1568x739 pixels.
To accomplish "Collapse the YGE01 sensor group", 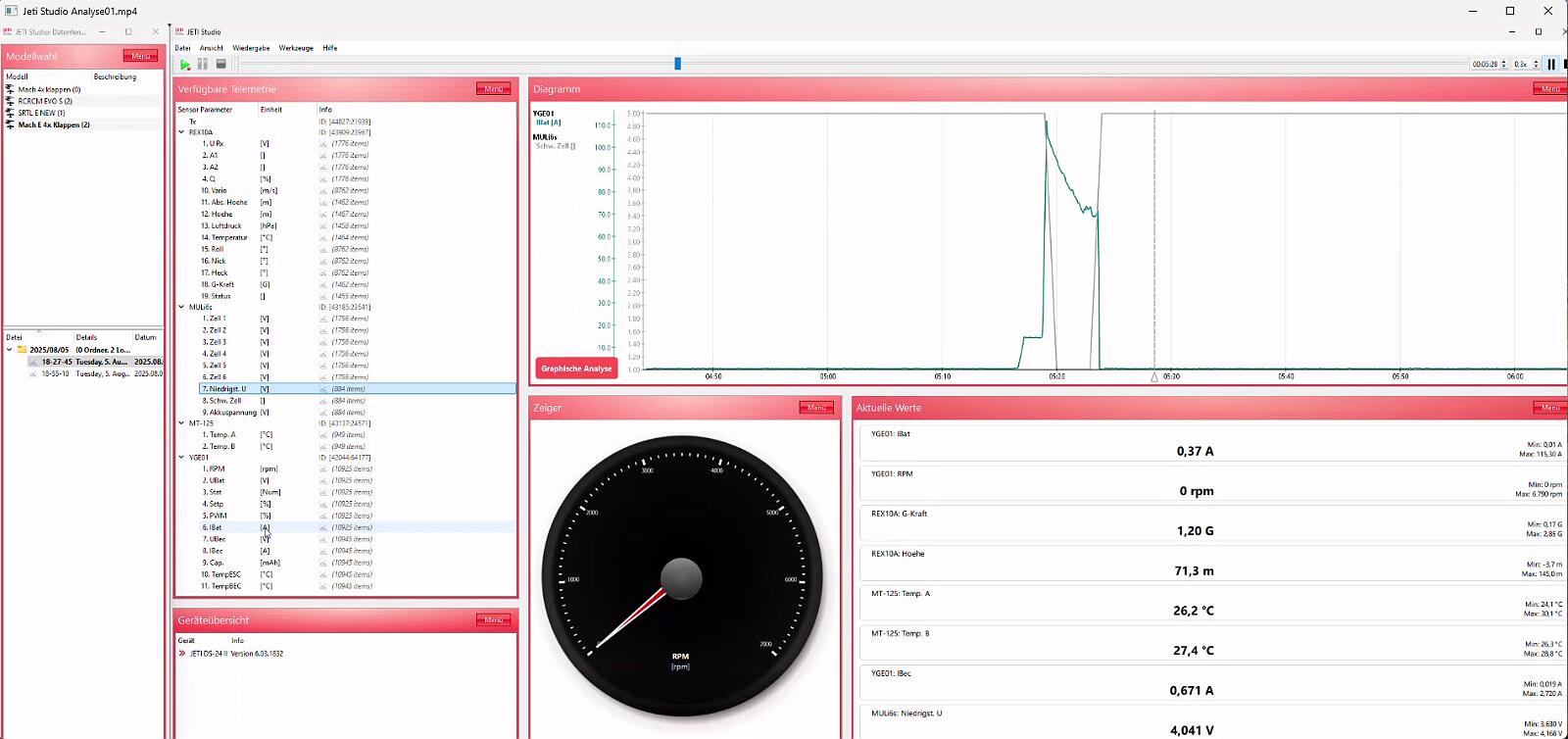I will [x=181, y=458].
